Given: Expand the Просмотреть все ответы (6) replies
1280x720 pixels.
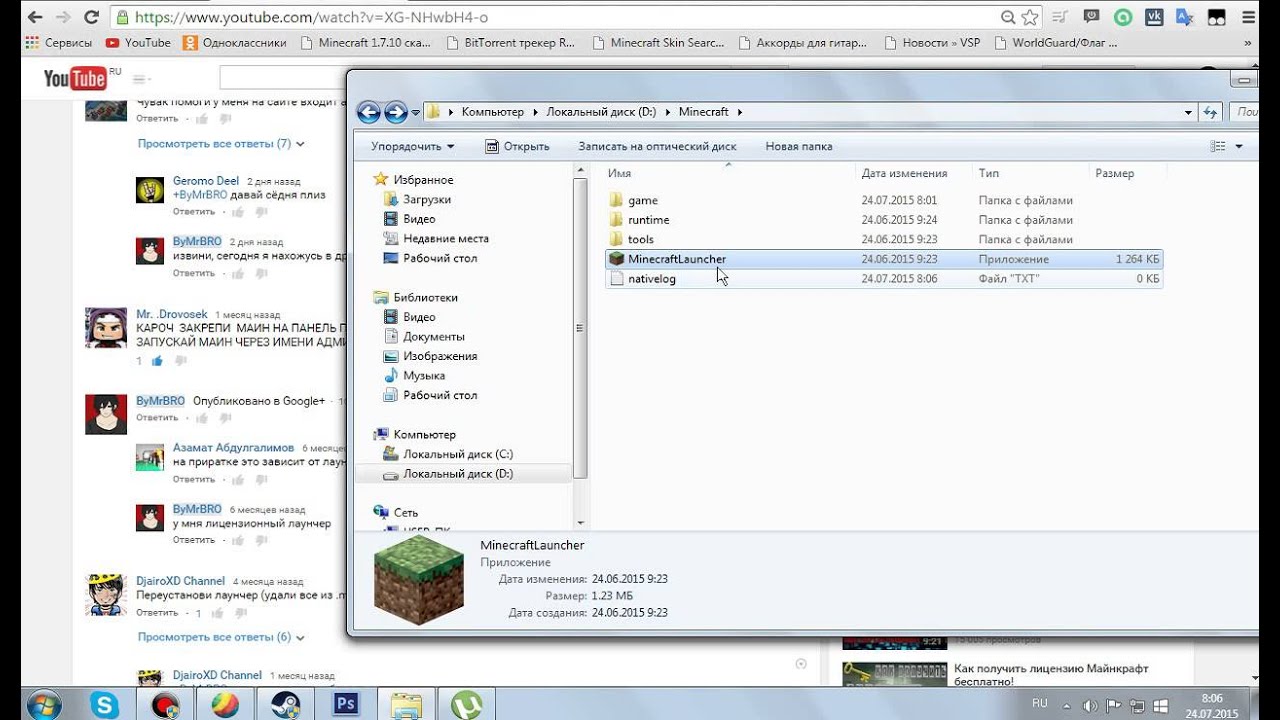Looking at the screenshot, I should point(221,637).
